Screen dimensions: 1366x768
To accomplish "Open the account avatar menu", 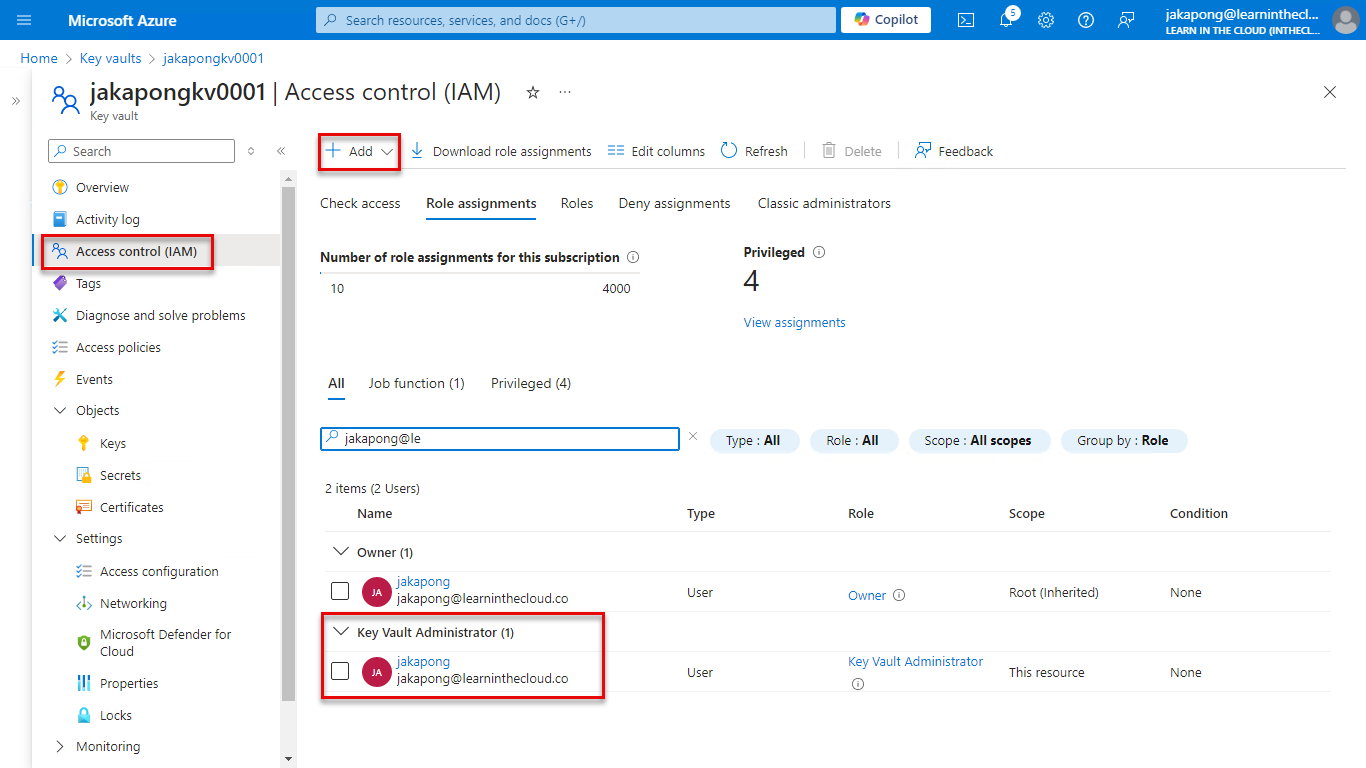I will click(1345, 20).
